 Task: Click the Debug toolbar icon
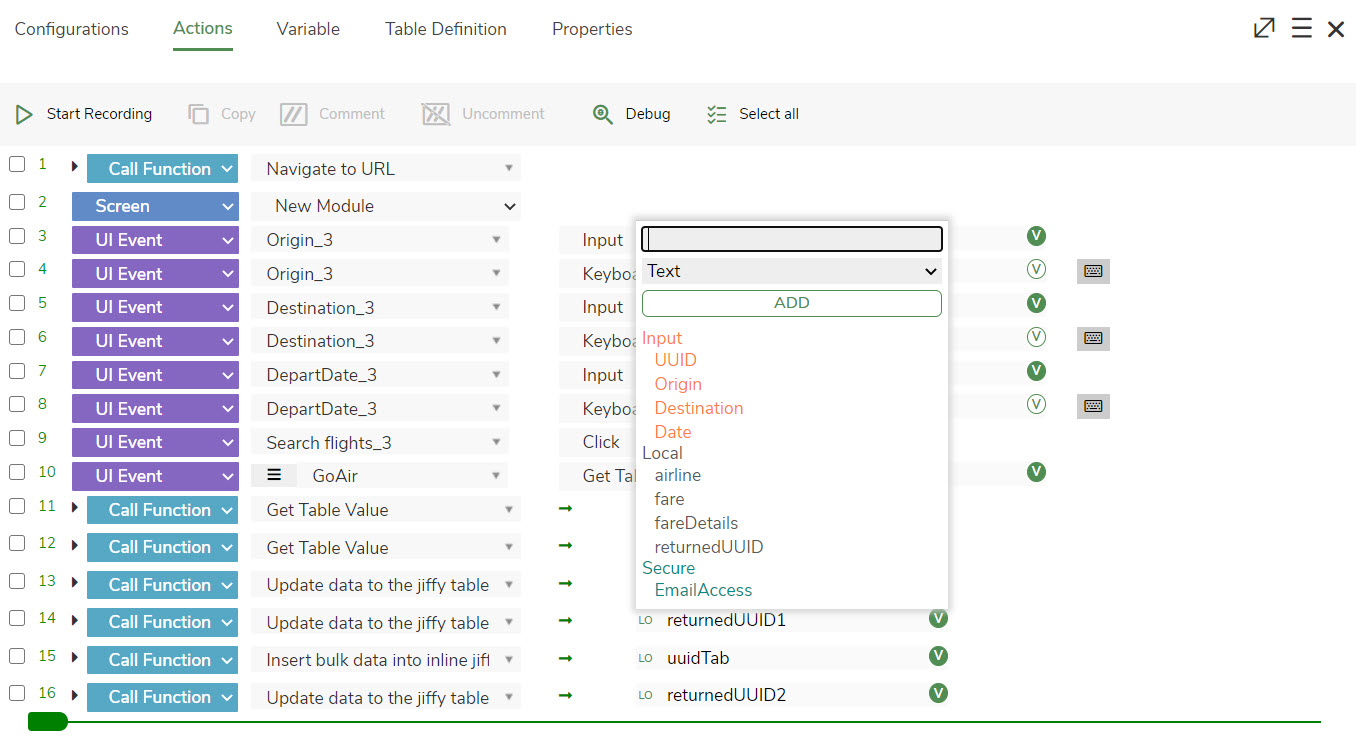coord(603,114)
